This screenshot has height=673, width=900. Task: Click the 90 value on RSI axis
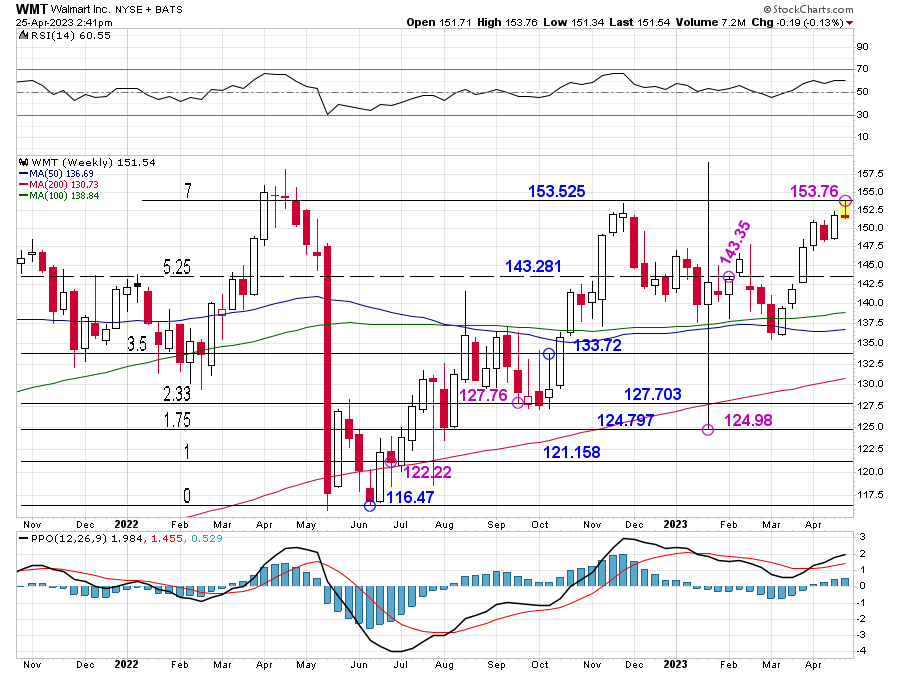862,46
